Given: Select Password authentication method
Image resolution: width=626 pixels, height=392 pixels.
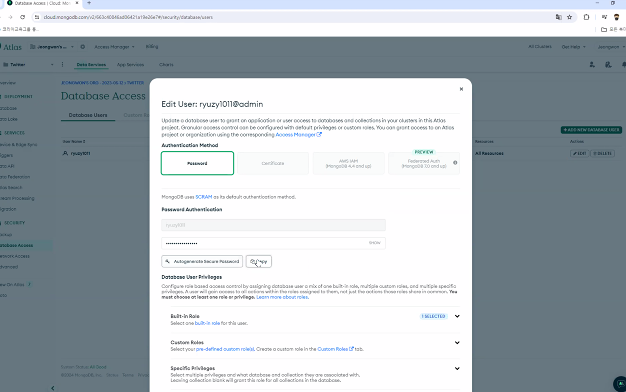Looking at the screenshot, I should click(197, 163).
